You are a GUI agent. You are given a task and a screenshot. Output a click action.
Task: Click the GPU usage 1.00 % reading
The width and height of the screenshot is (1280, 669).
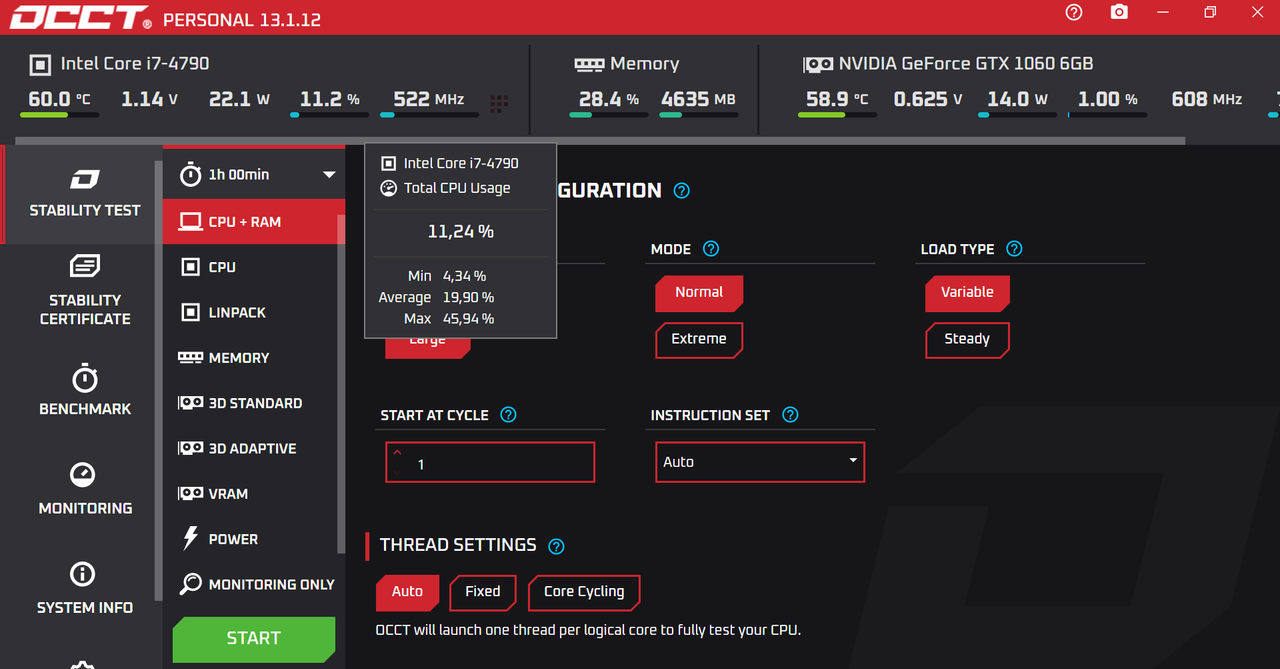pos(1108,99)
